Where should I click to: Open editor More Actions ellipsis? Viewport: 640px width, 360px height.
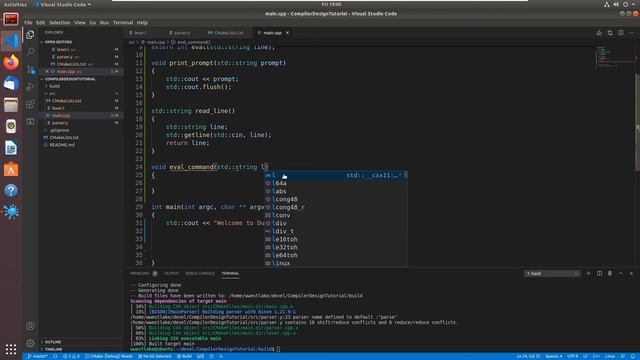click(x=631, y=33)
